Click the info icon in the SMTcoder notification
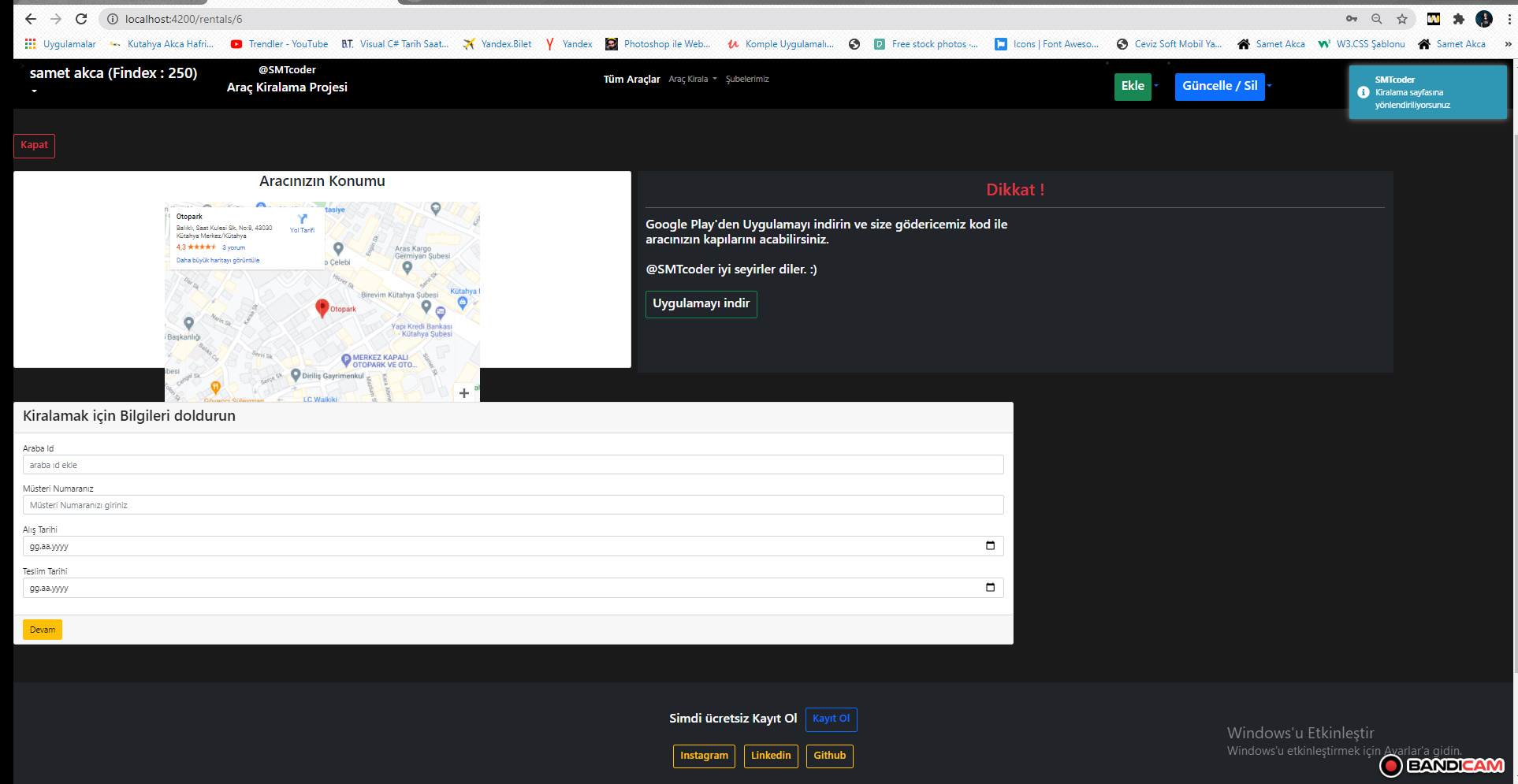Image resolution: width=1518 pixels, height=784 pixels. pyautogui.click(x=1363, y=92)
